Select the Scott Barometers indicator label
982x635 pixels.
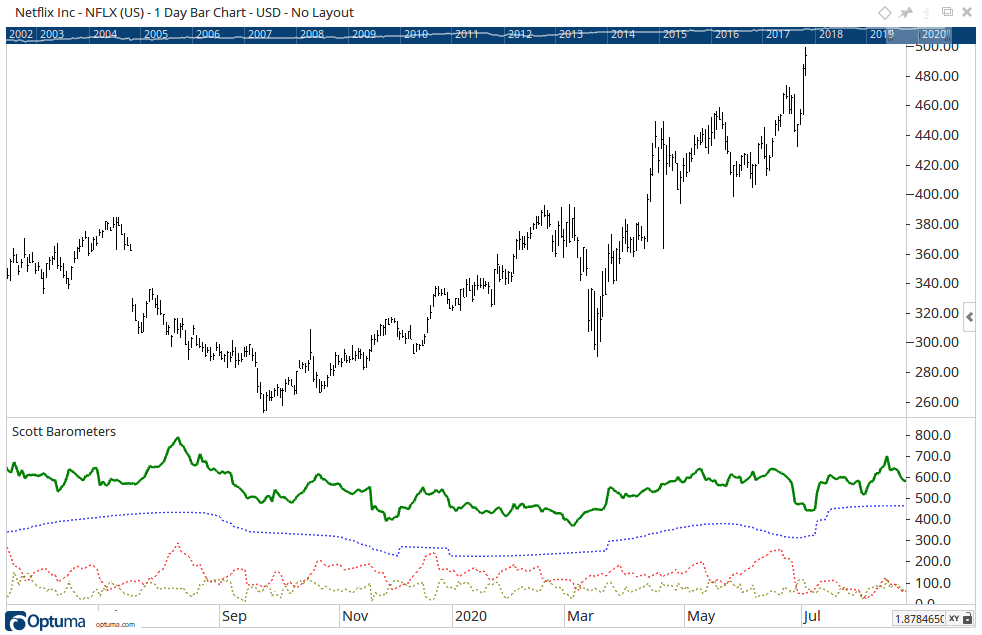click(x=64, y=431)
